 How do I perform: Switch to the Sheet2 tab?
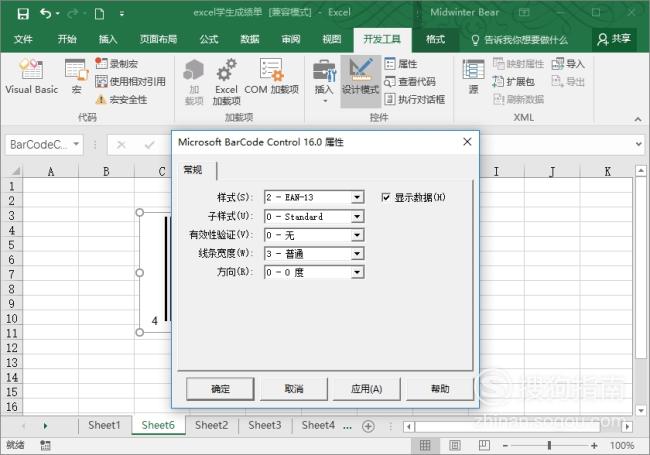coord(211,425)
